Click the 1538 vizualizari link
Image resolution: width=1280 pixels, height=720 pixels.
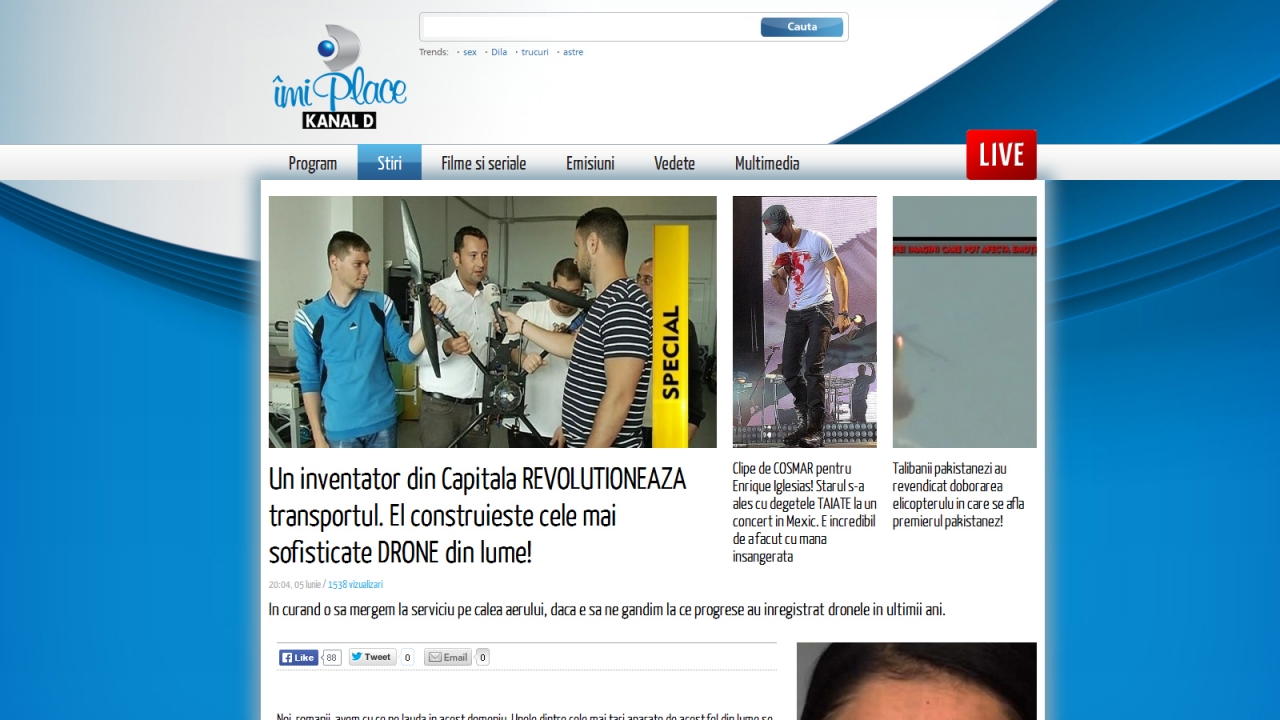pos(355,585)
